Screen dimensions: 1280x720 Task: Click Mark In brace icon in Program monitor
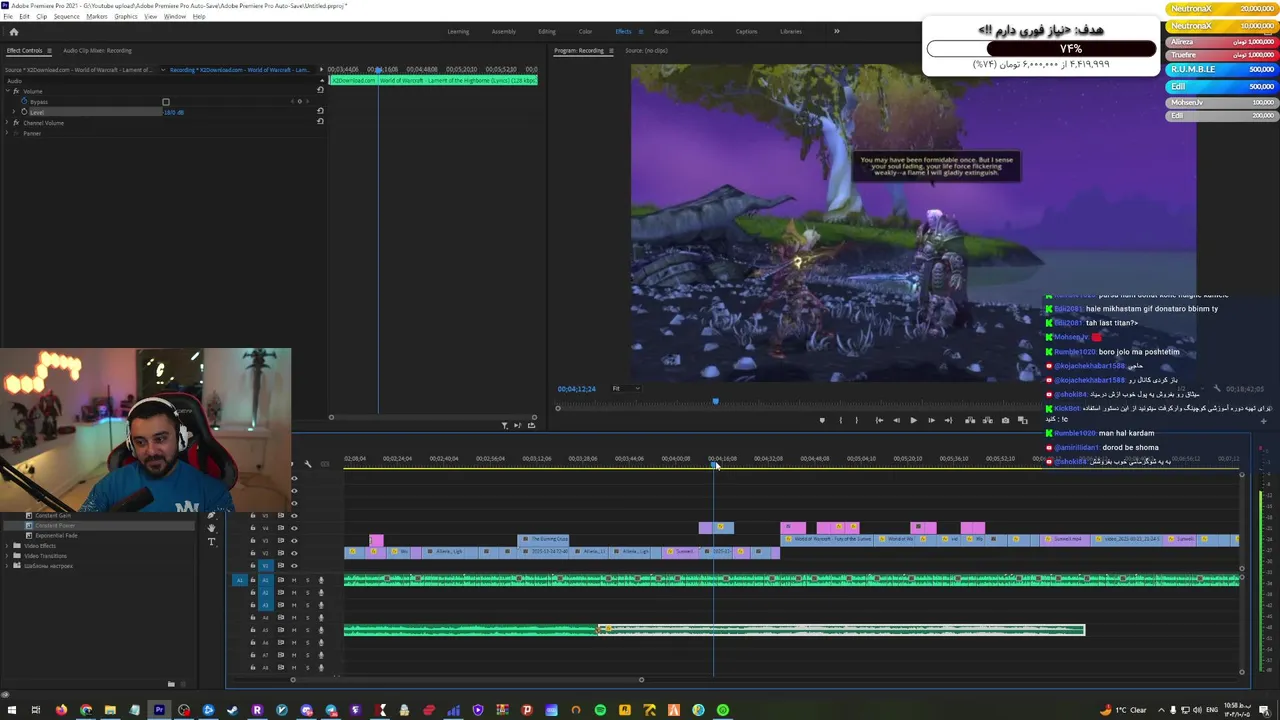pos(841,420)
